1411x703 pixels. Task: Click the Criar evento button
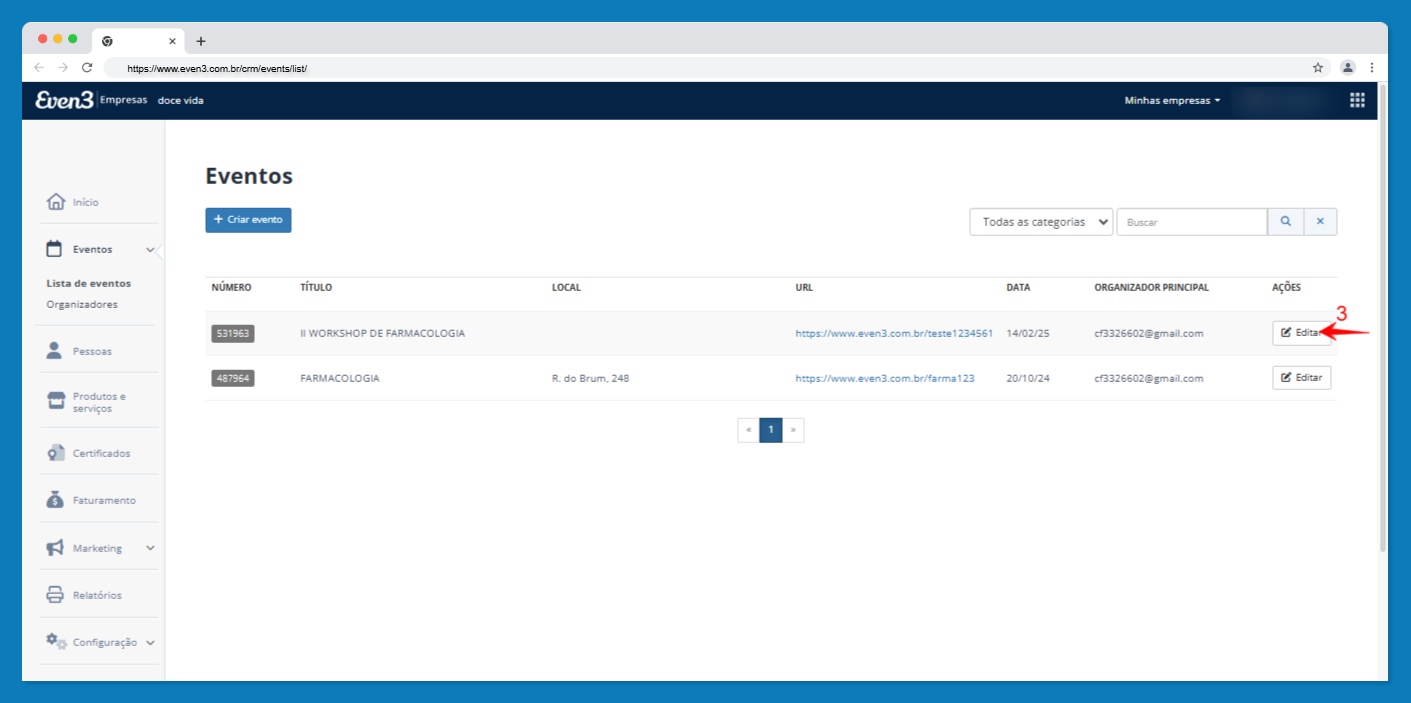click(x=248, y=220)
